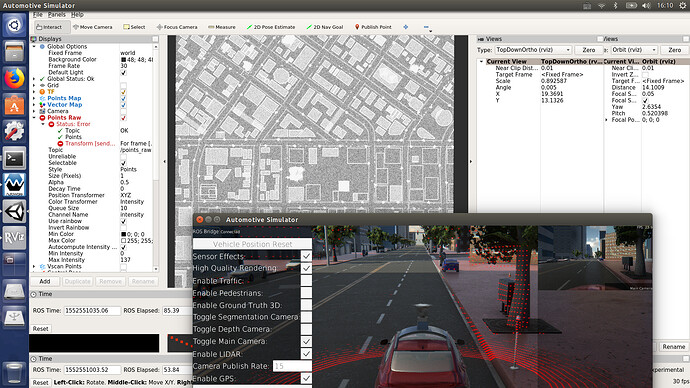Launch Firefox from the dock

14,78
